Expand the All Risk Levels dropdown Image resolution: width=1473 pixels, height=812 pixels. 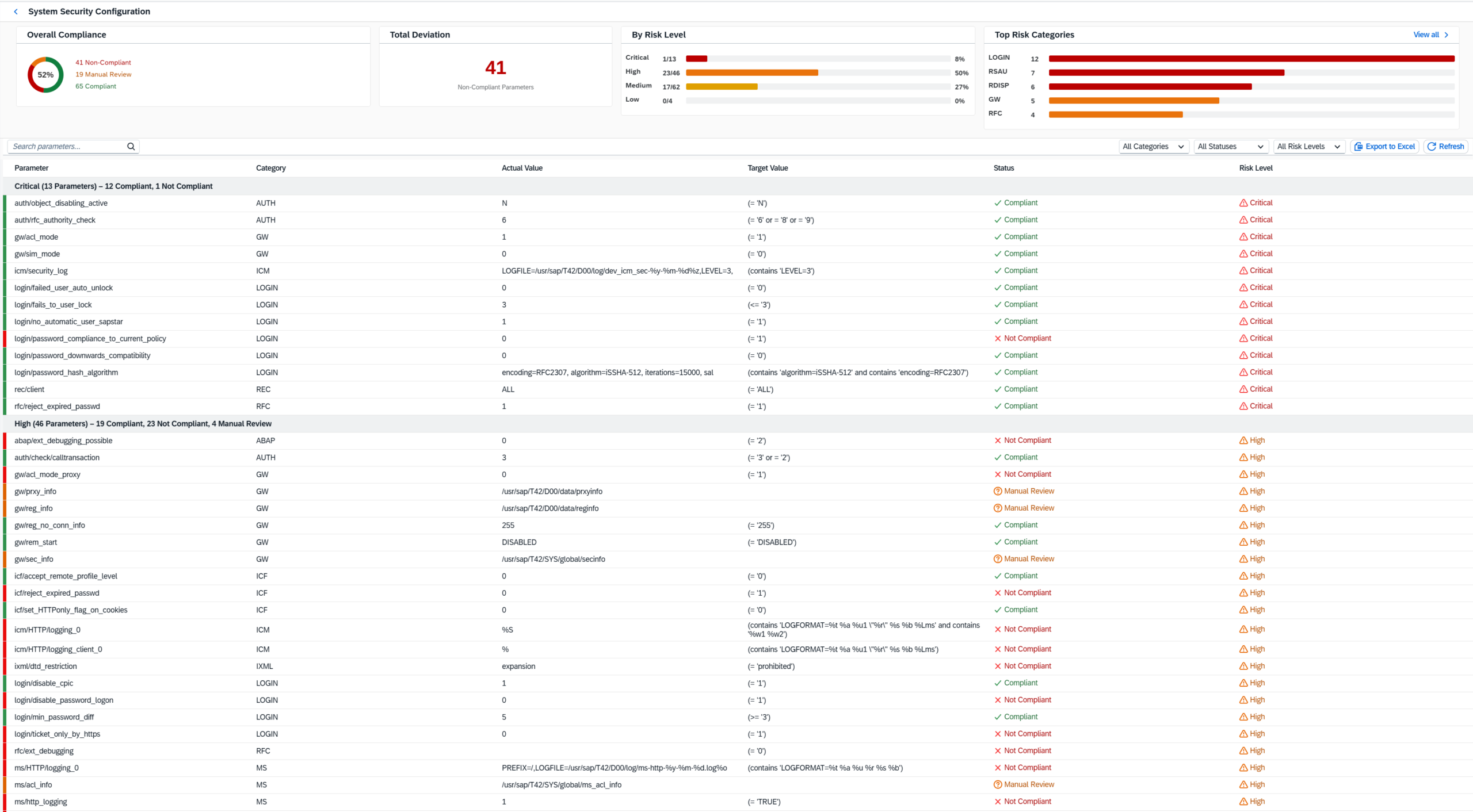[x=1308, y=147]
